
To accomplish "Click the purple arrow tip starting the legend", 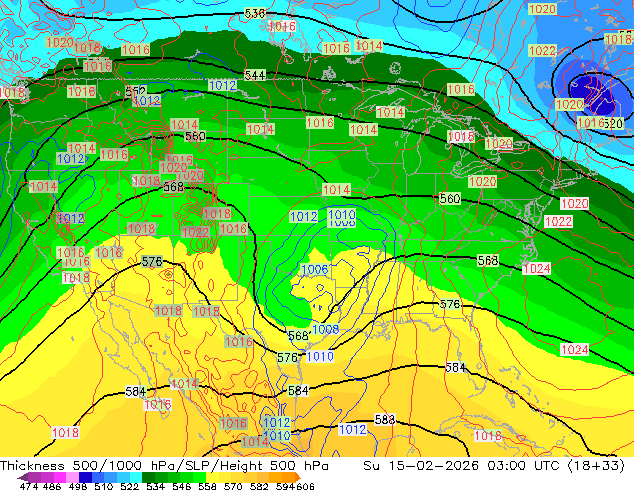I will coord(22,477).
